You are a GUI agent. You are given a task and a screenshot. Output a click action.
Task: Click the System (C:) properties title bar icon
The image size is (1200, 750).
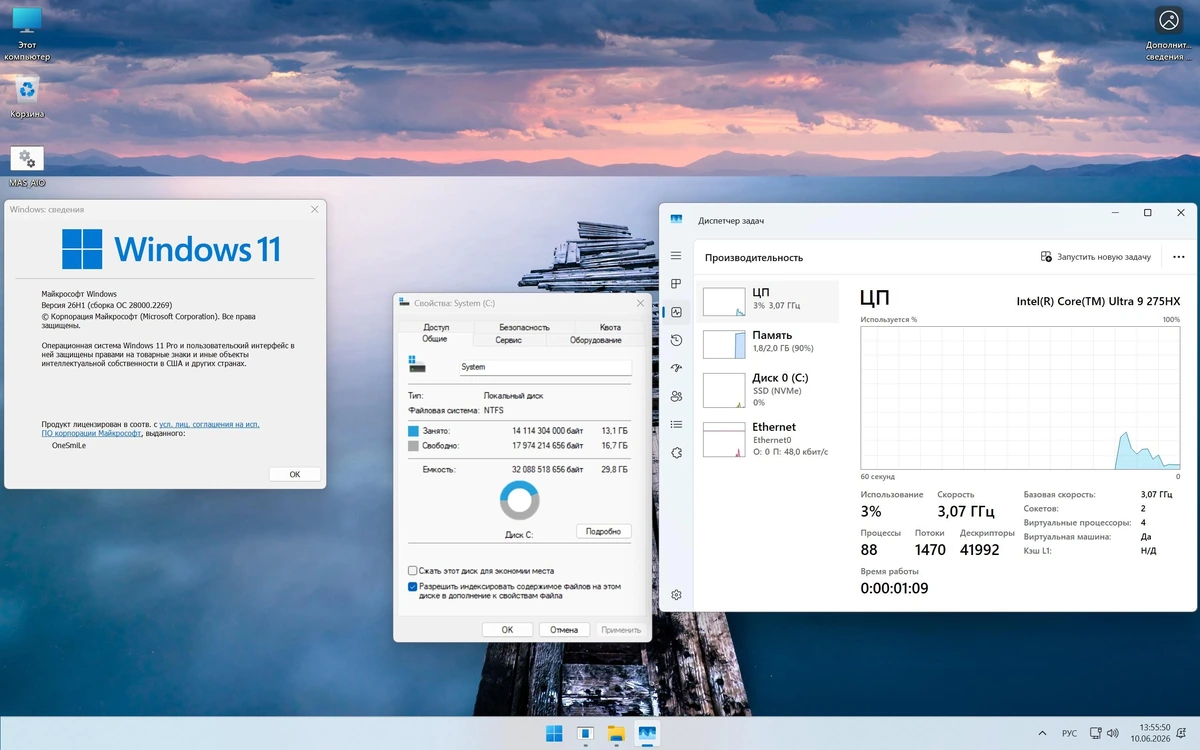click(403, 303)
